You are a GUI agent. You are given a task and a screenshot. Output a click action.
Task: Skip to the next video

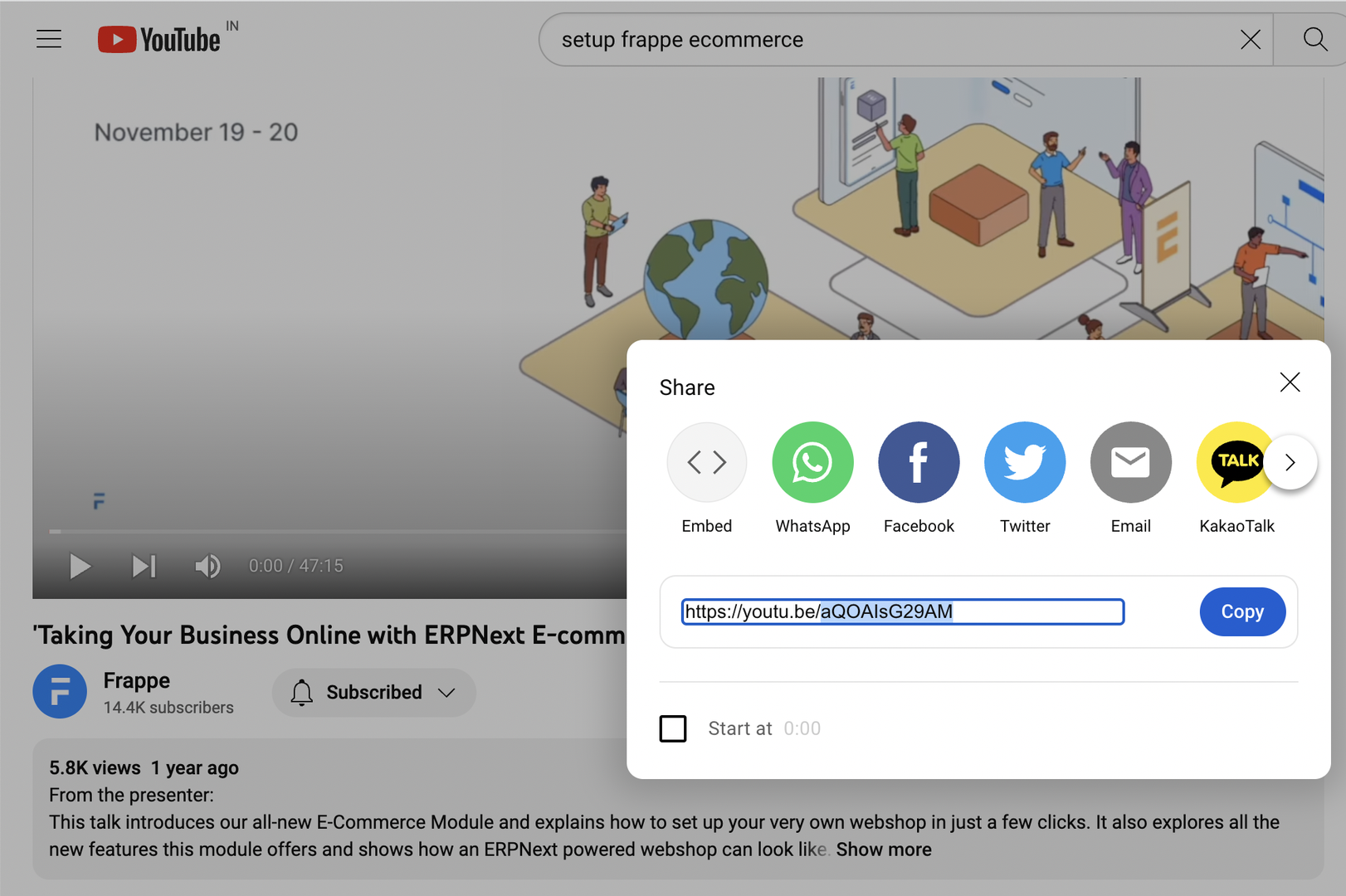pyautogui.click(x=144, y=567)
